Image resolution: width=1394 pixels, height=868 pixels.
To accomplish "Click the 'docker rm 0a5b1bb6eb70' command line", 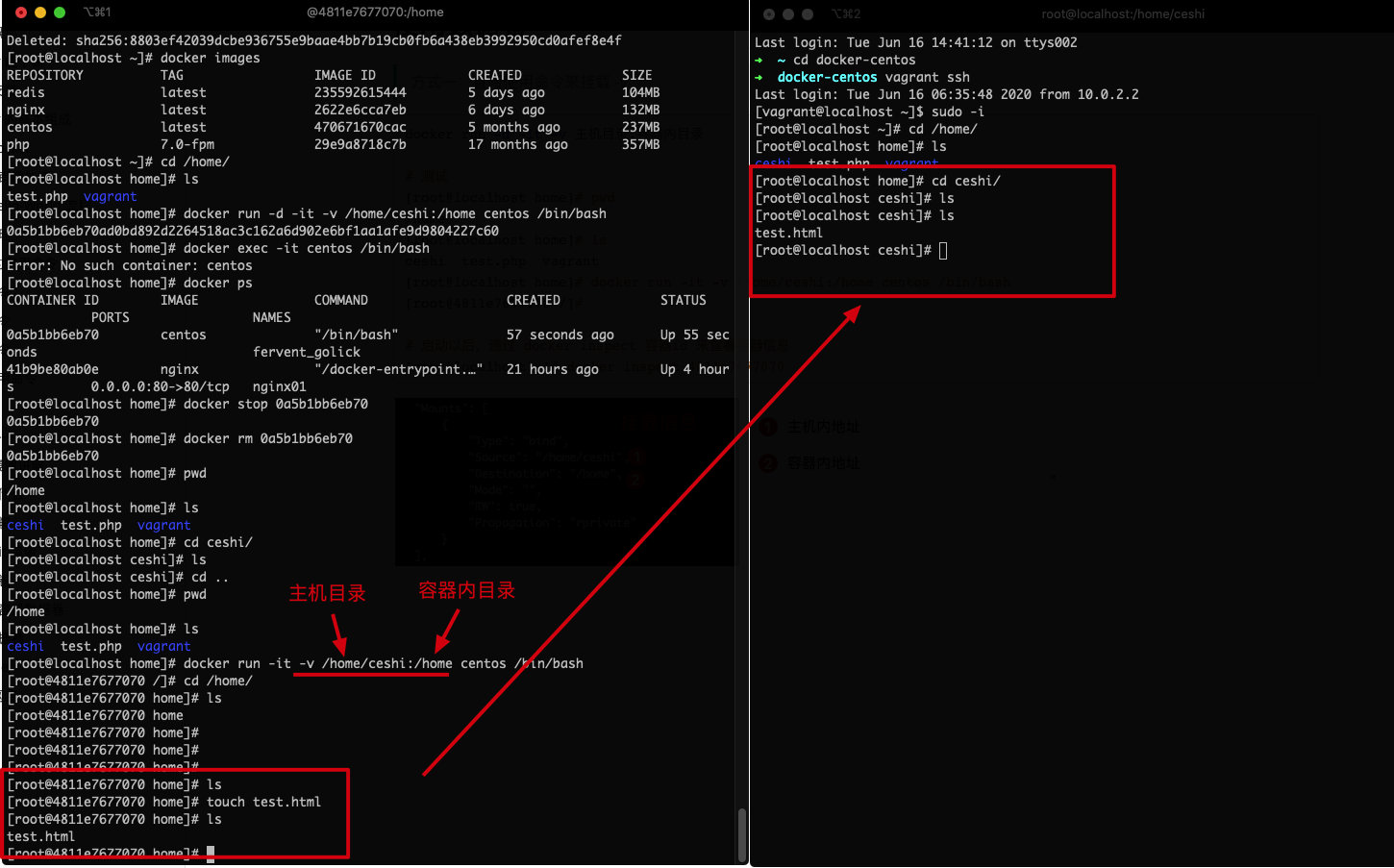I will coord(268,438).
